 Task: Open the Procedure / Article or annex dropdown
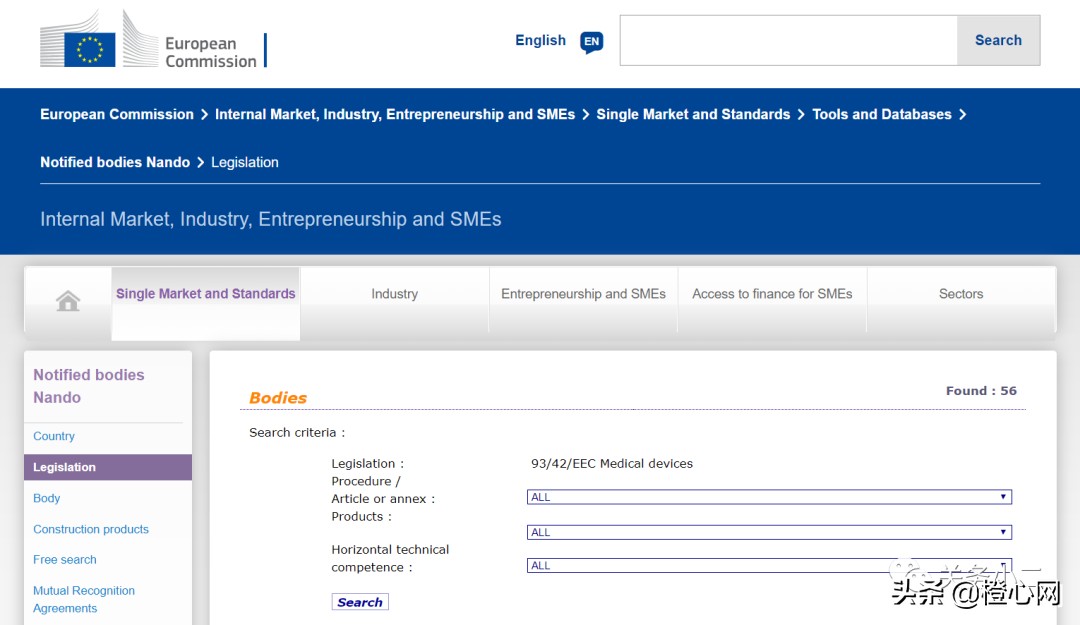pos(768,497)
